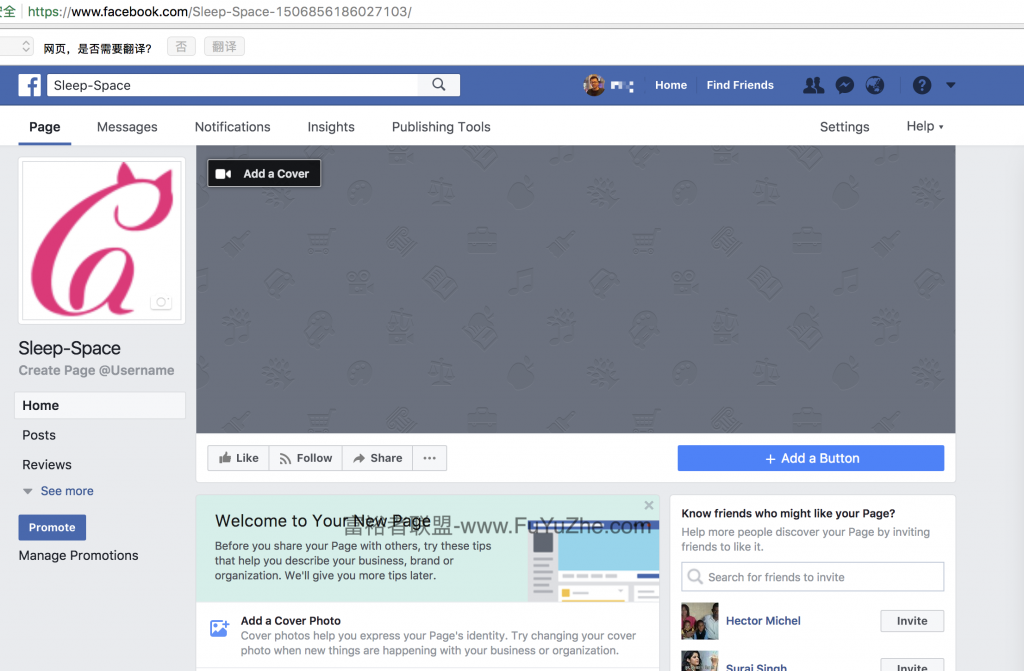
Task: Click the Sleep-Space page name heading
Action: (x=69, y=348)
